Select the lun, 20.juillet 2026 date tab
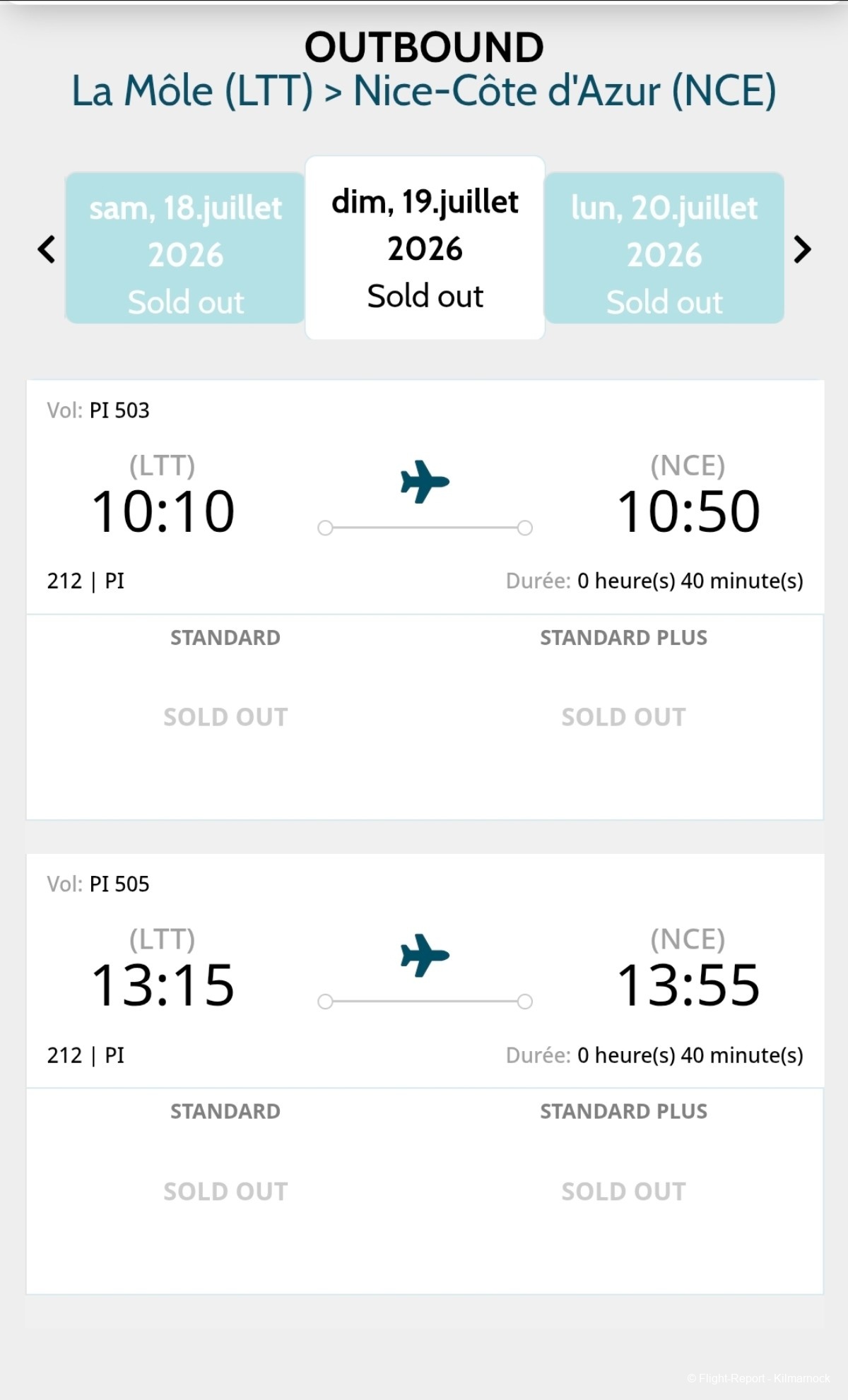The width and height of the screenshot is (848, 1400). (664, 248)
